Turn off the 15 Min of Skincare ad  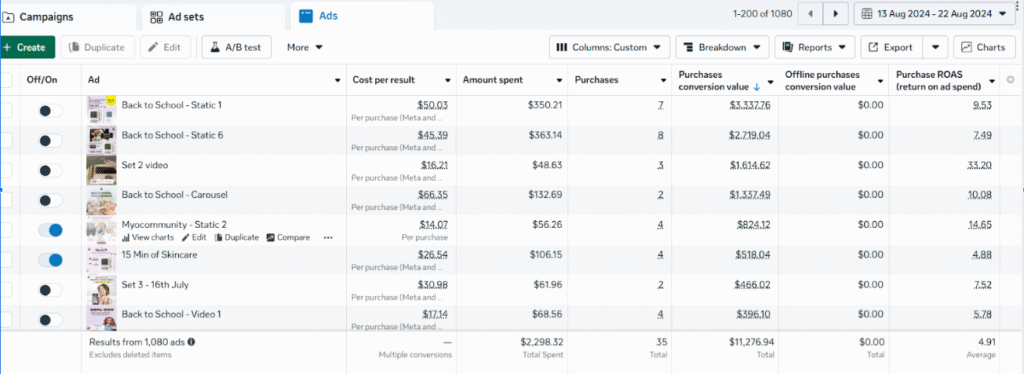pos(50,260)
